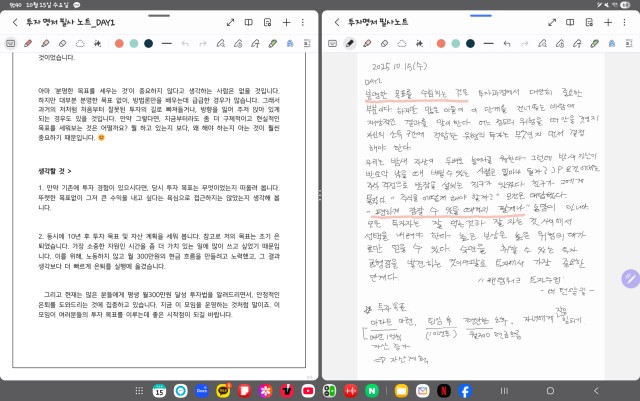Add new item with plus in right note
The width and height of the screenshot is (640, 401).
click(x=608, y=22)
